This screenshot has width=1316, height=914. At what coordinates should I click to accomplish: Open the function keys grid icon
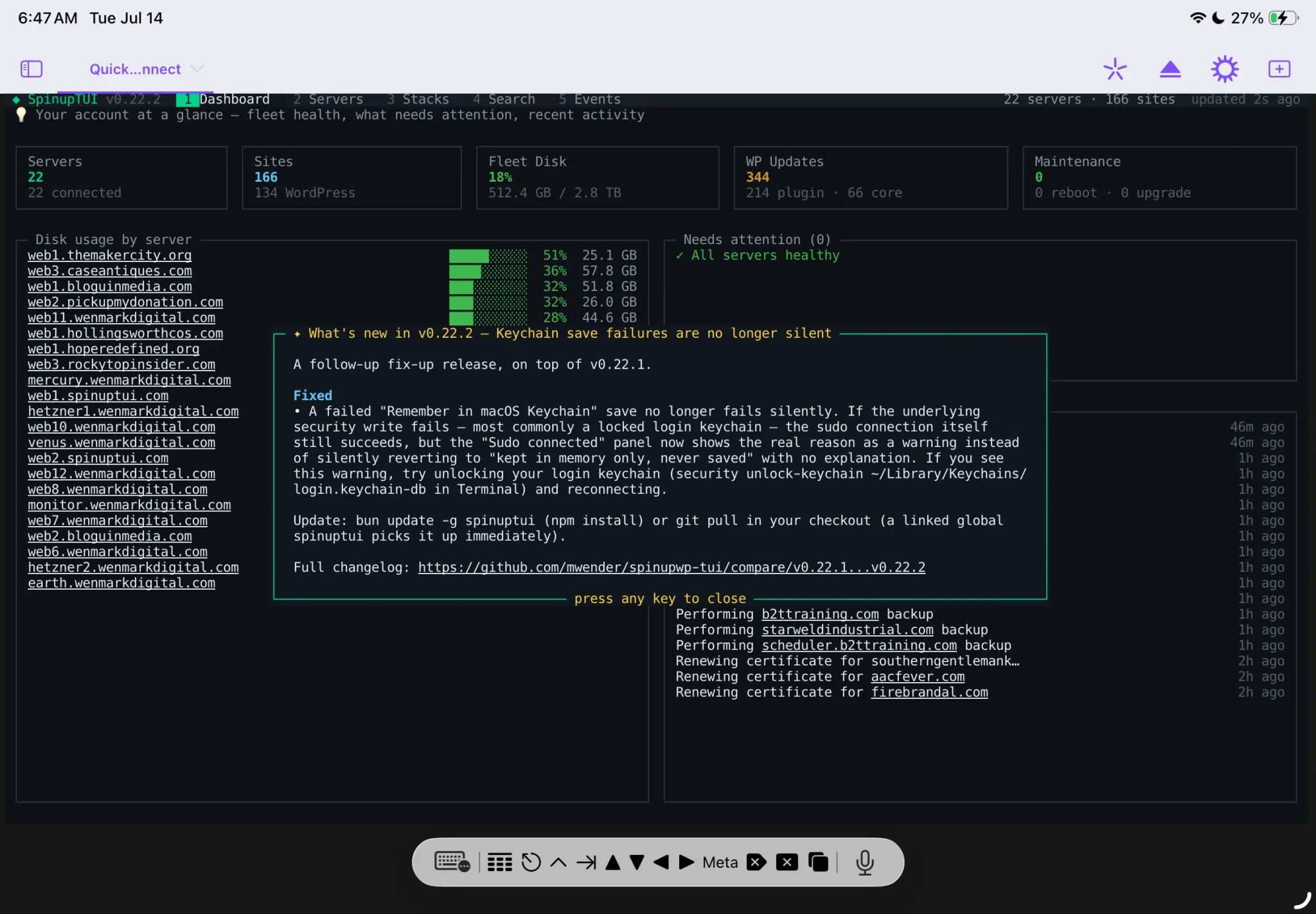pos(499,862)
